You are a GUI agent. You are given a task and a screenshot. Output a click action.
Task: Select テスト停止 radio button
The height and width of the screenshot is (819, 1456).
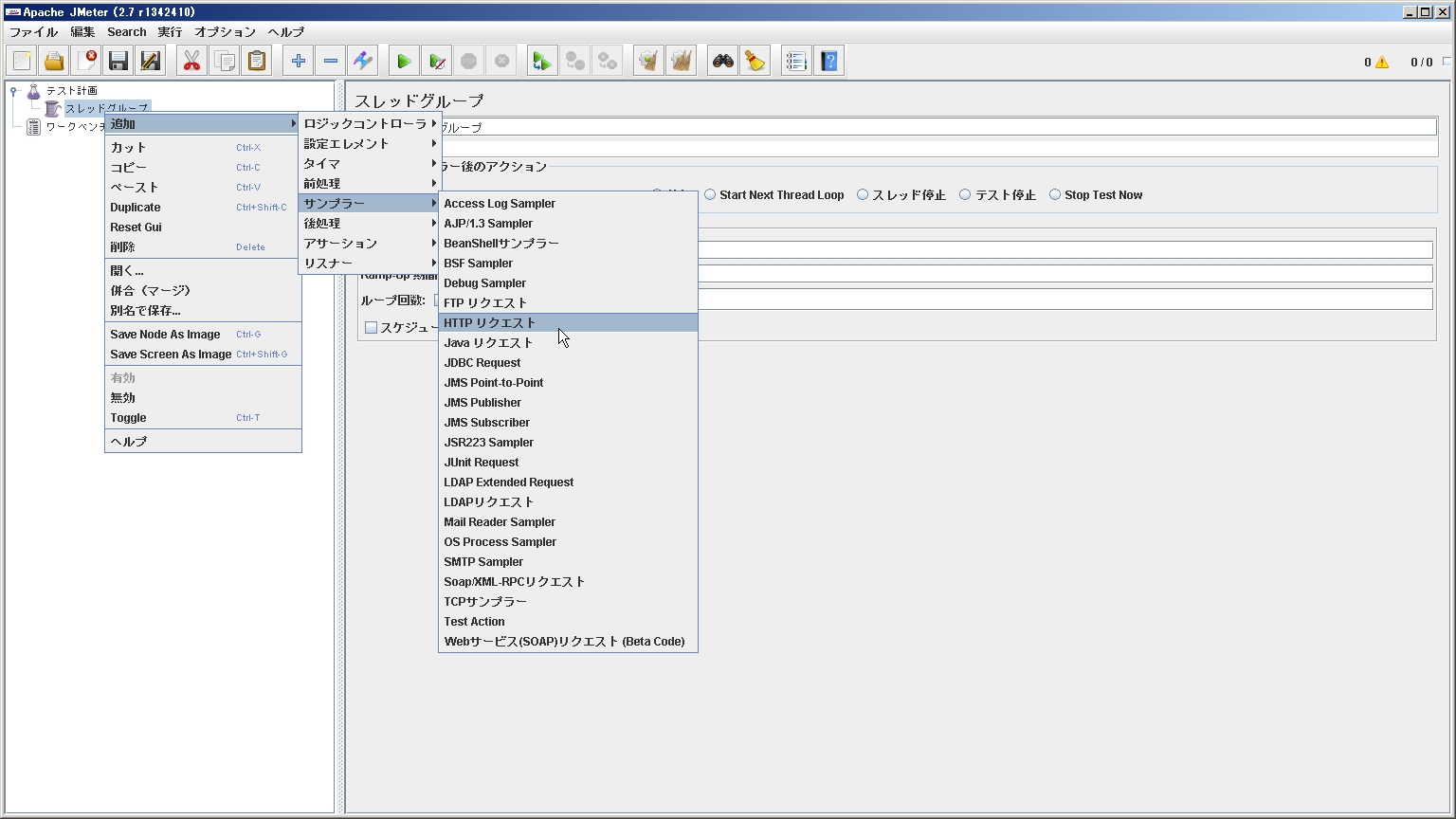tap(965, 194)
